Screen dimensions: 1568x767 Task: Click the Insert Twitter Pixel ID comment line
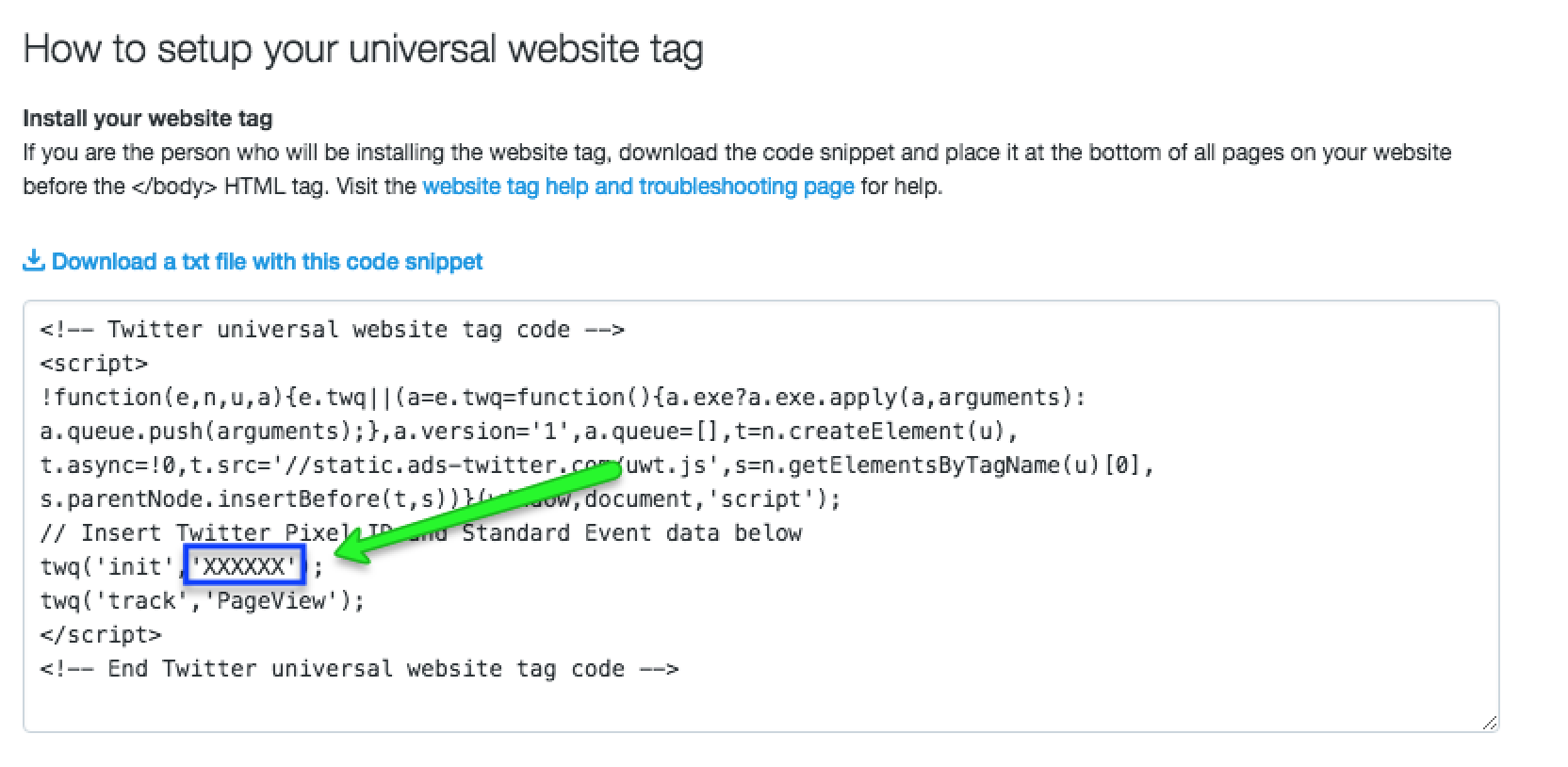420,533
